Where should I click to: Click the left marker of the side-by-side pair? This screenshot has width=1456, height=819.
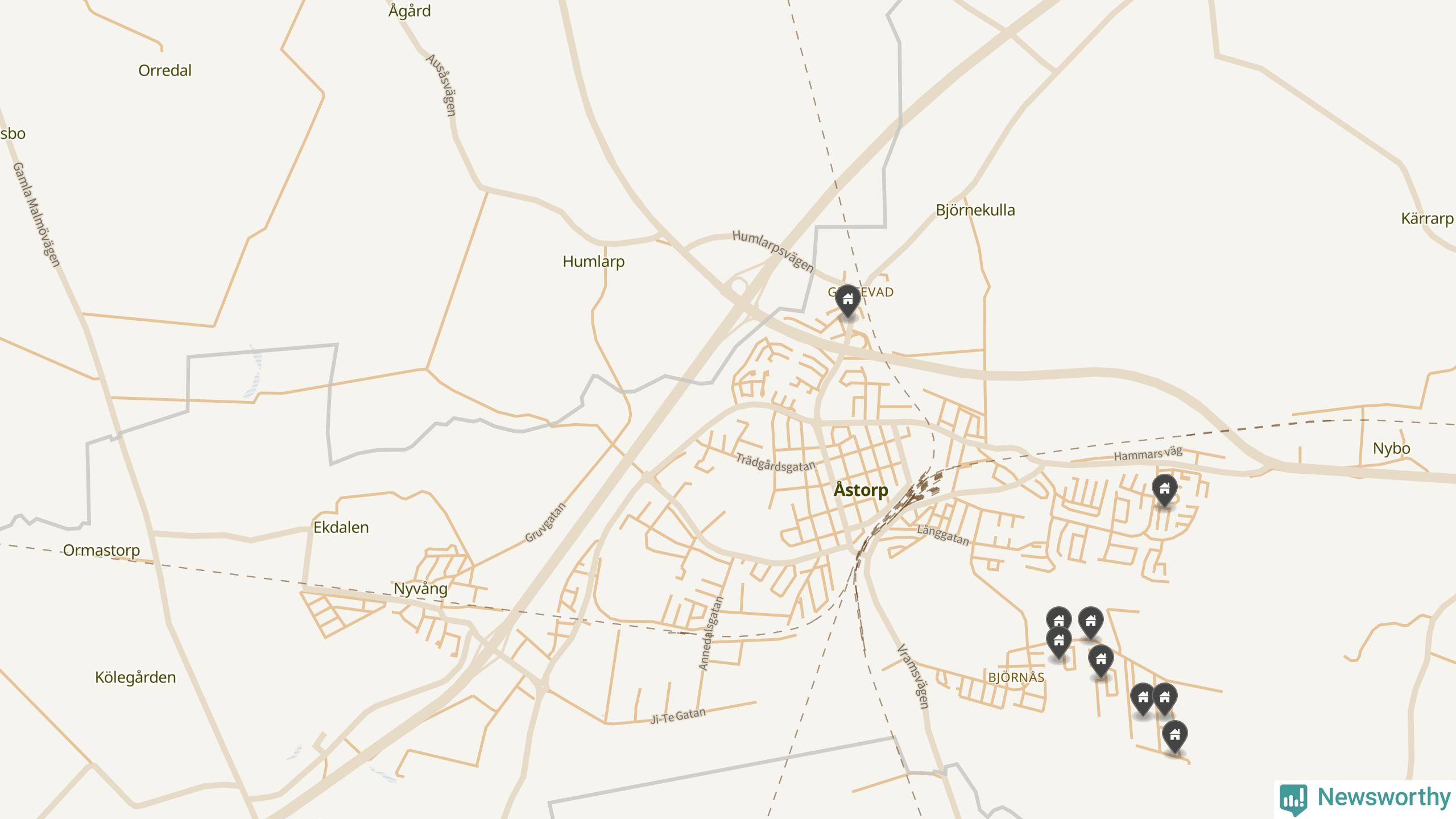click(x=1143, y=698)
